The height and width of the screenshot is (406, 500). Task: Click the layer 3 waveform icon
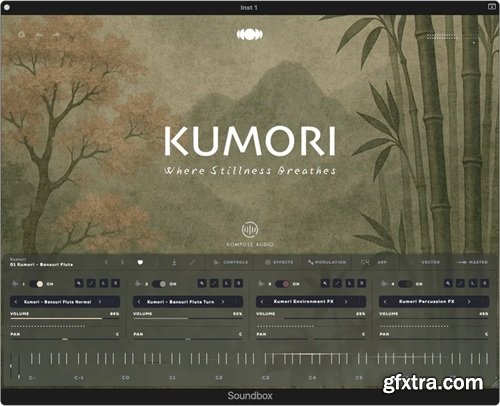(261, 284)
